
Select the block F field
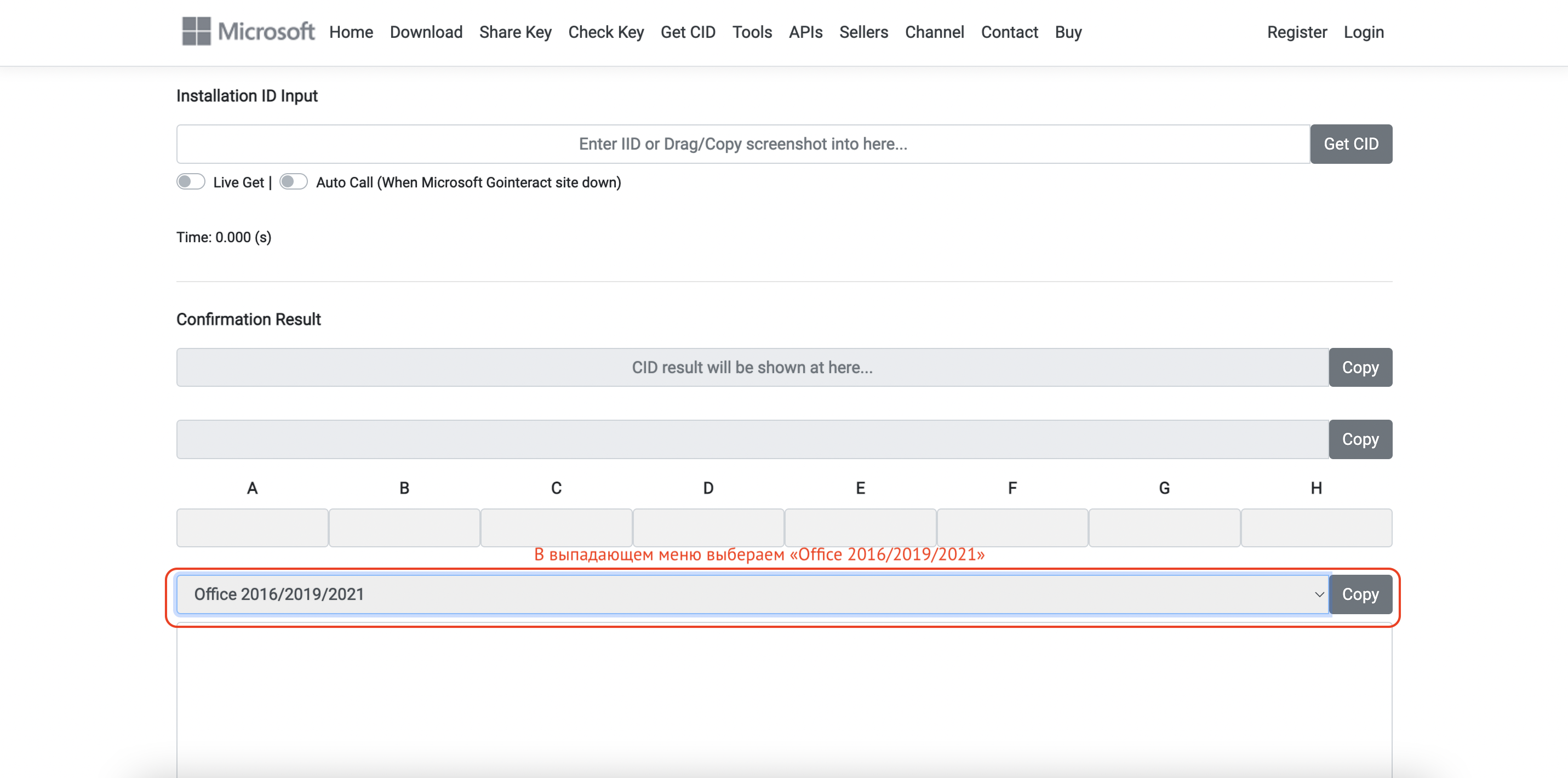pos(1012,528)
